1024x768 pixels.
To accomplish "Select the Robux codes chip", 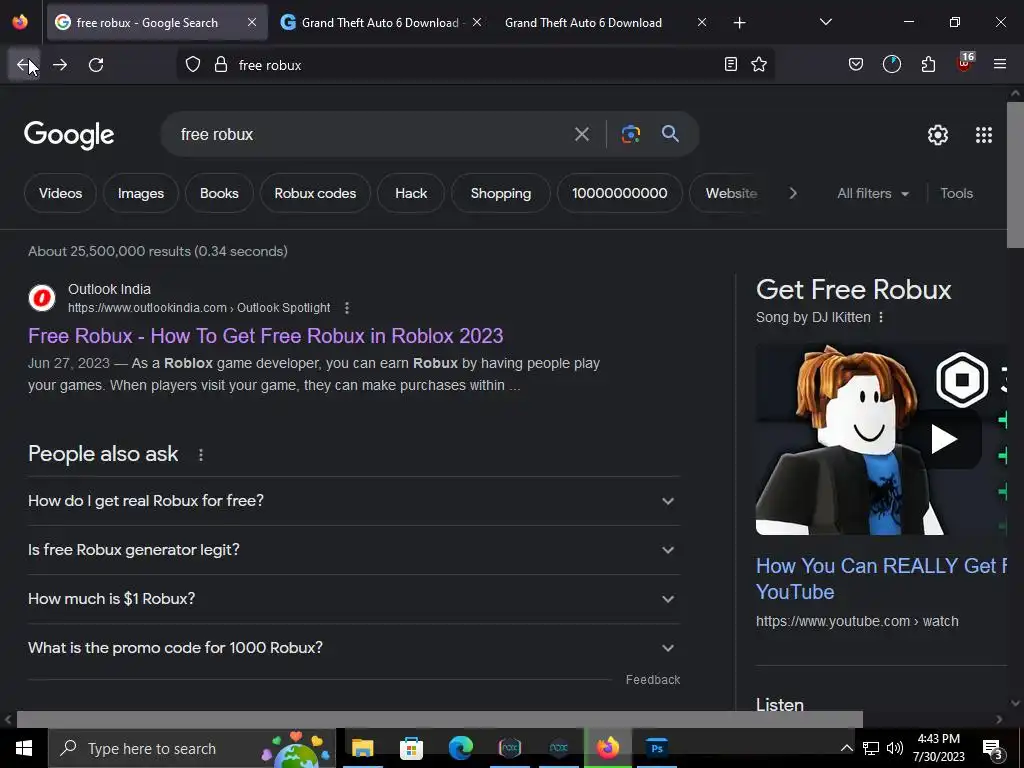I will coord(315,193).
